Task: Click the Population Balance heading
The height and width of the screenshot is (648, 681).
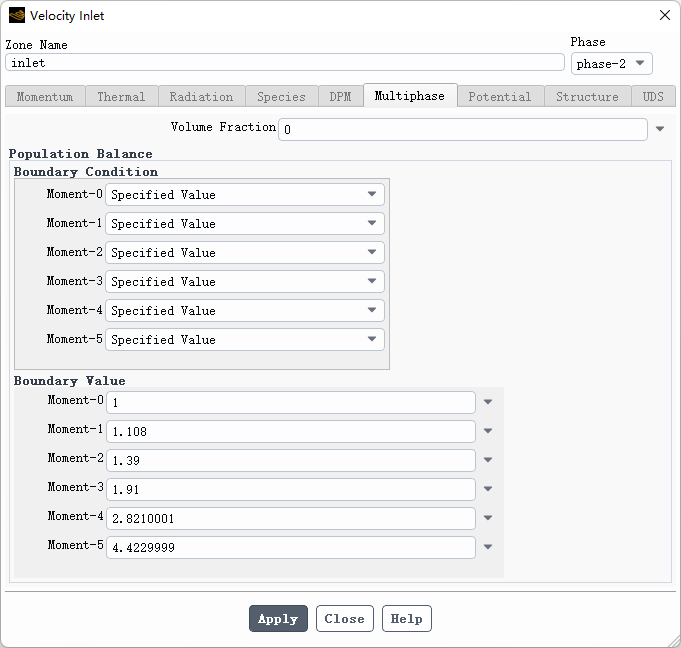Action: 81,154
